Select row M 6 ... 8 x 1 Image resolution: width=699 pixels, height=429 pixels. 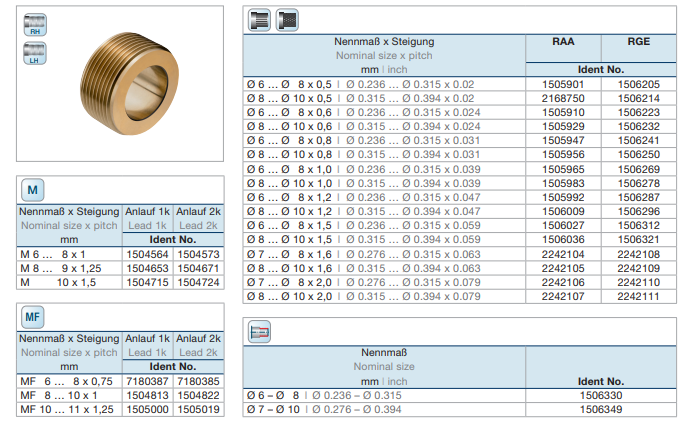(x=120, y=254)
